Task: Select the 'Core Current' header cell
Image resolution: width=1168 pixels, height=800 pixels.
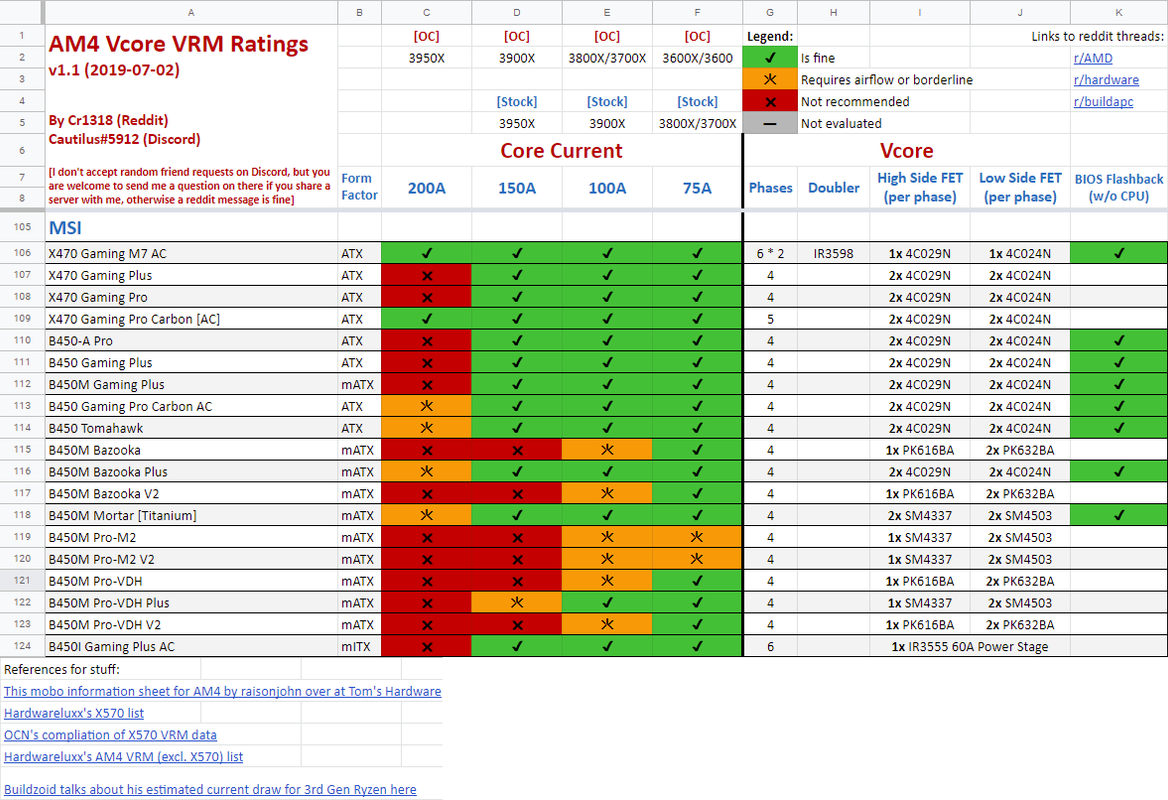Action: [x=562, y=150]
